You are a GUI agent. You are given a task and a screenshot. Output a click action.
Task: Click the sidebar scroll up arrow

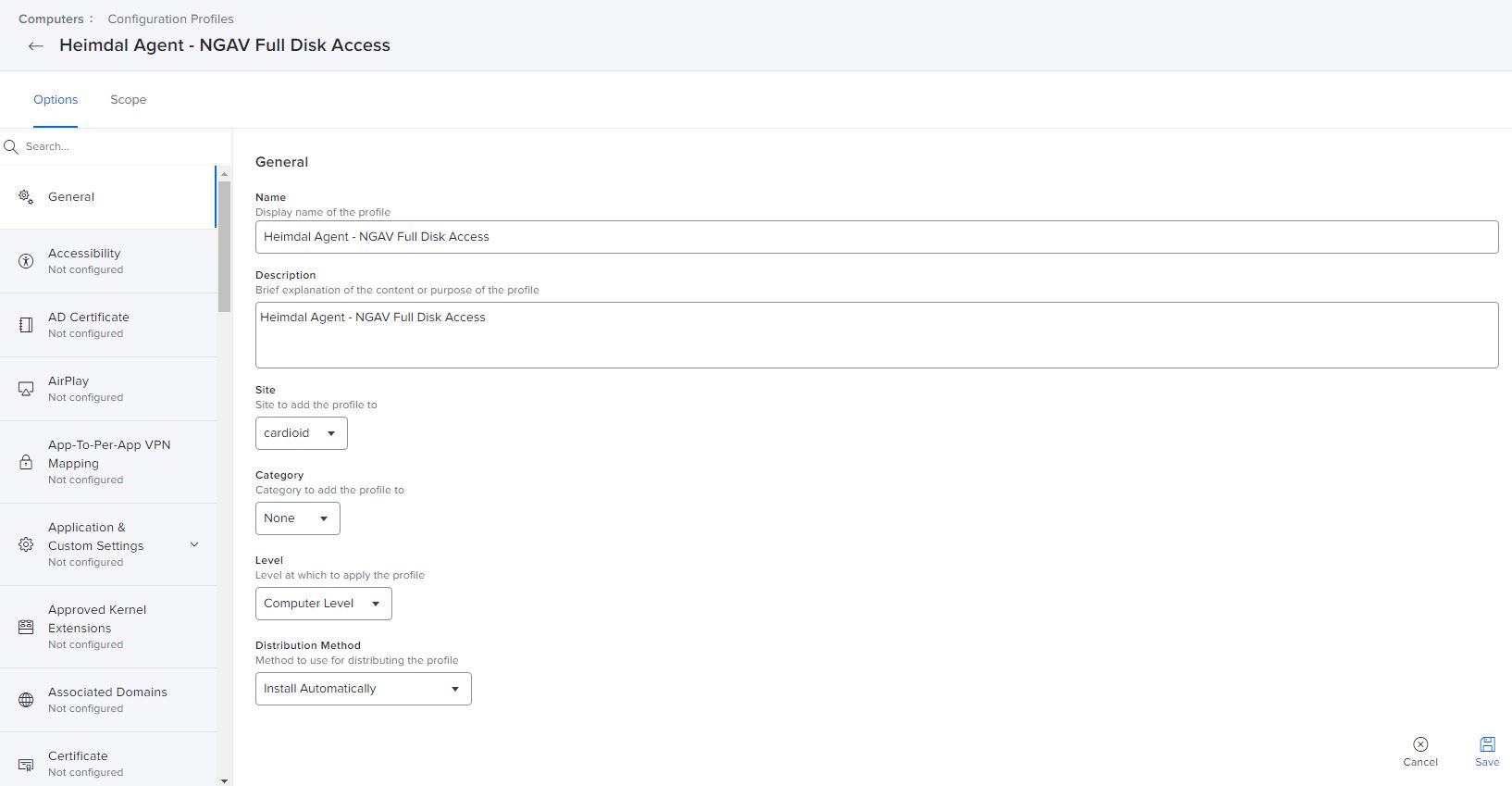pos(224,174)
